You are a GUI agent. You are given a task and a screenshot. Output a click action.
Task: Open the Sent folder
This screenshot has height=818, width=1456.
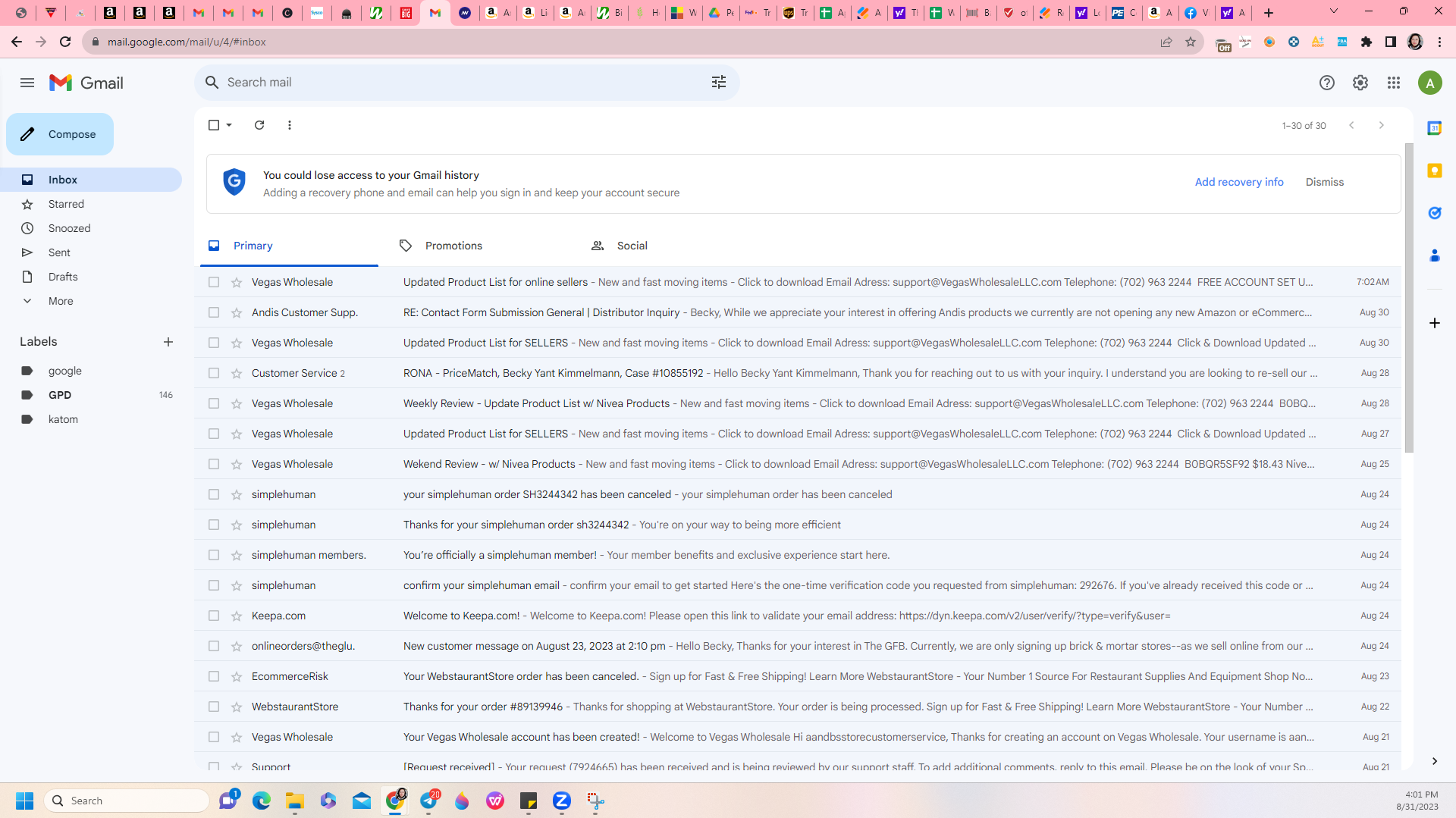tap(91, 252)
